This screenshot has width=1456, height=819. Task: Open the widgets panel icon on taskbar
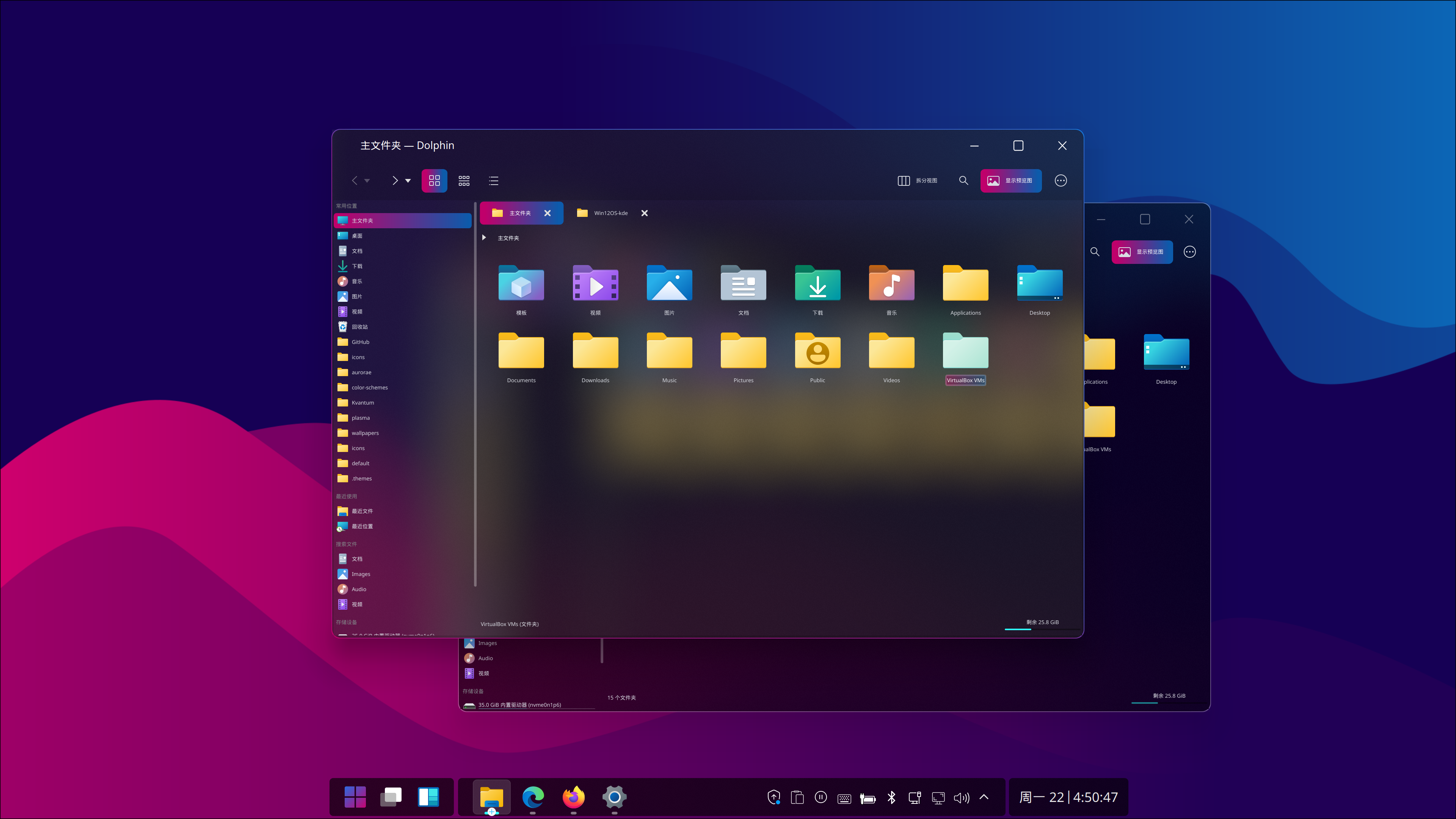pos(428,797)
